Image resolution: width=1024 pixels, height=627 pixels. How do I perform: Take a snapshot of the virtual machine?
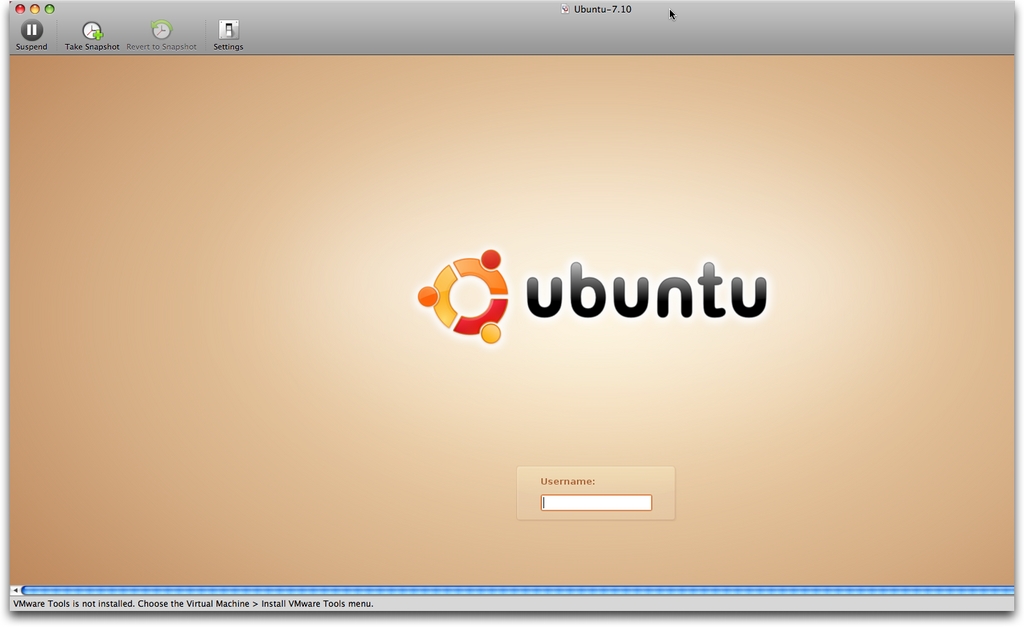[92, 31]
